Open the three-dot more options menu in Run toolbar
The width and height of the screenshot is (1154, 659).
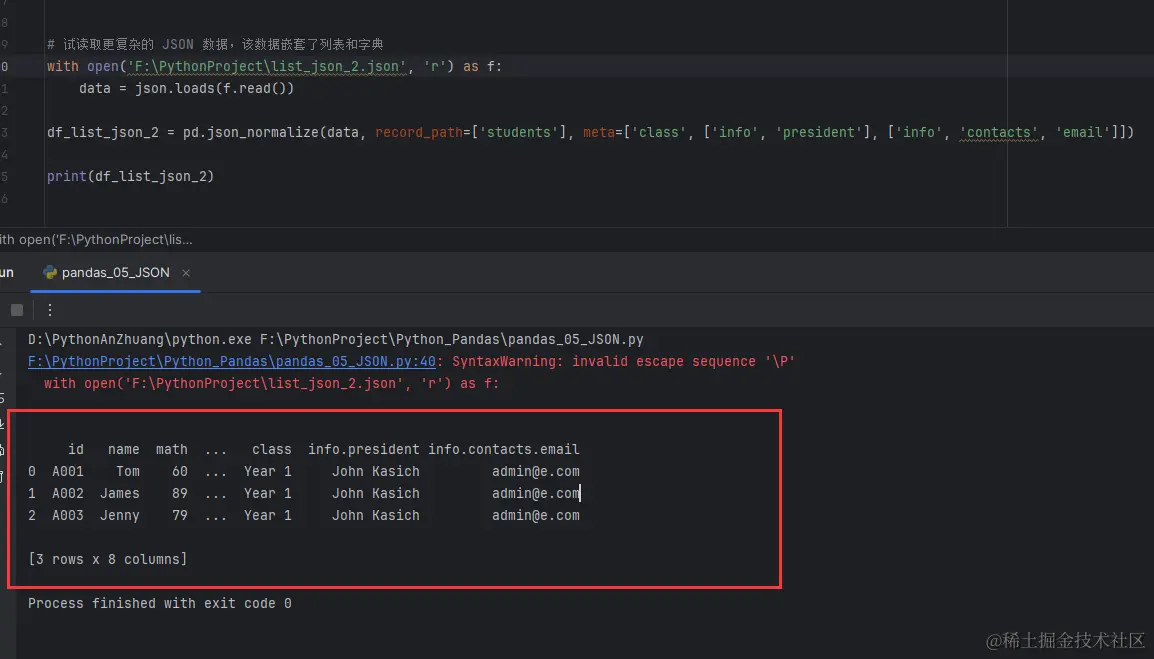pos(50,310)
